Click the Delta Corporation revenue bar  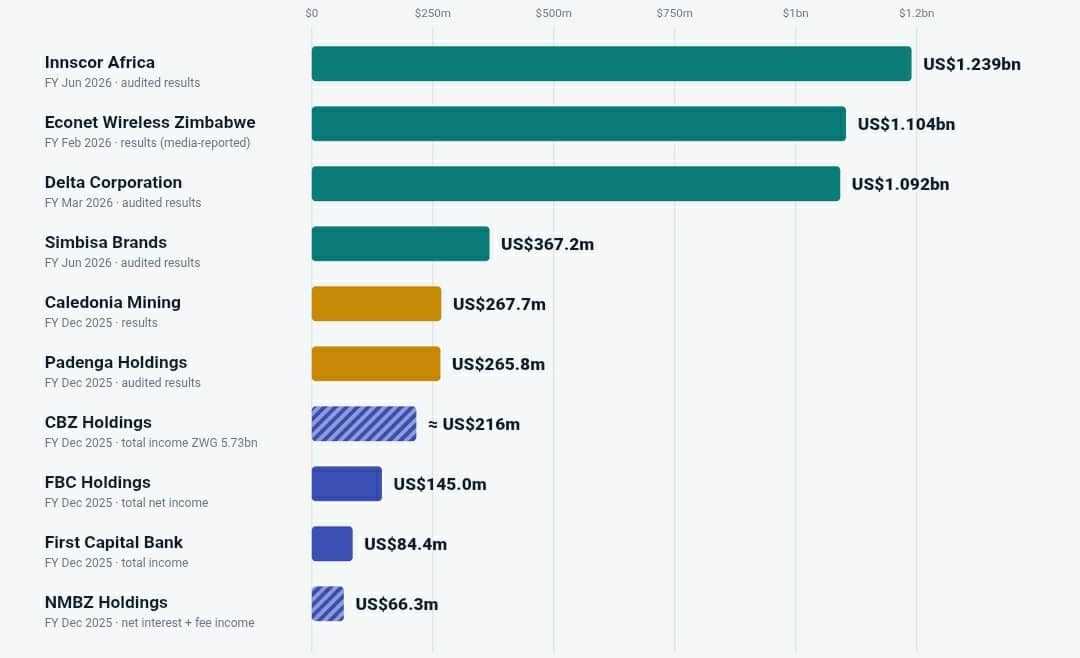tap(576, 184)
